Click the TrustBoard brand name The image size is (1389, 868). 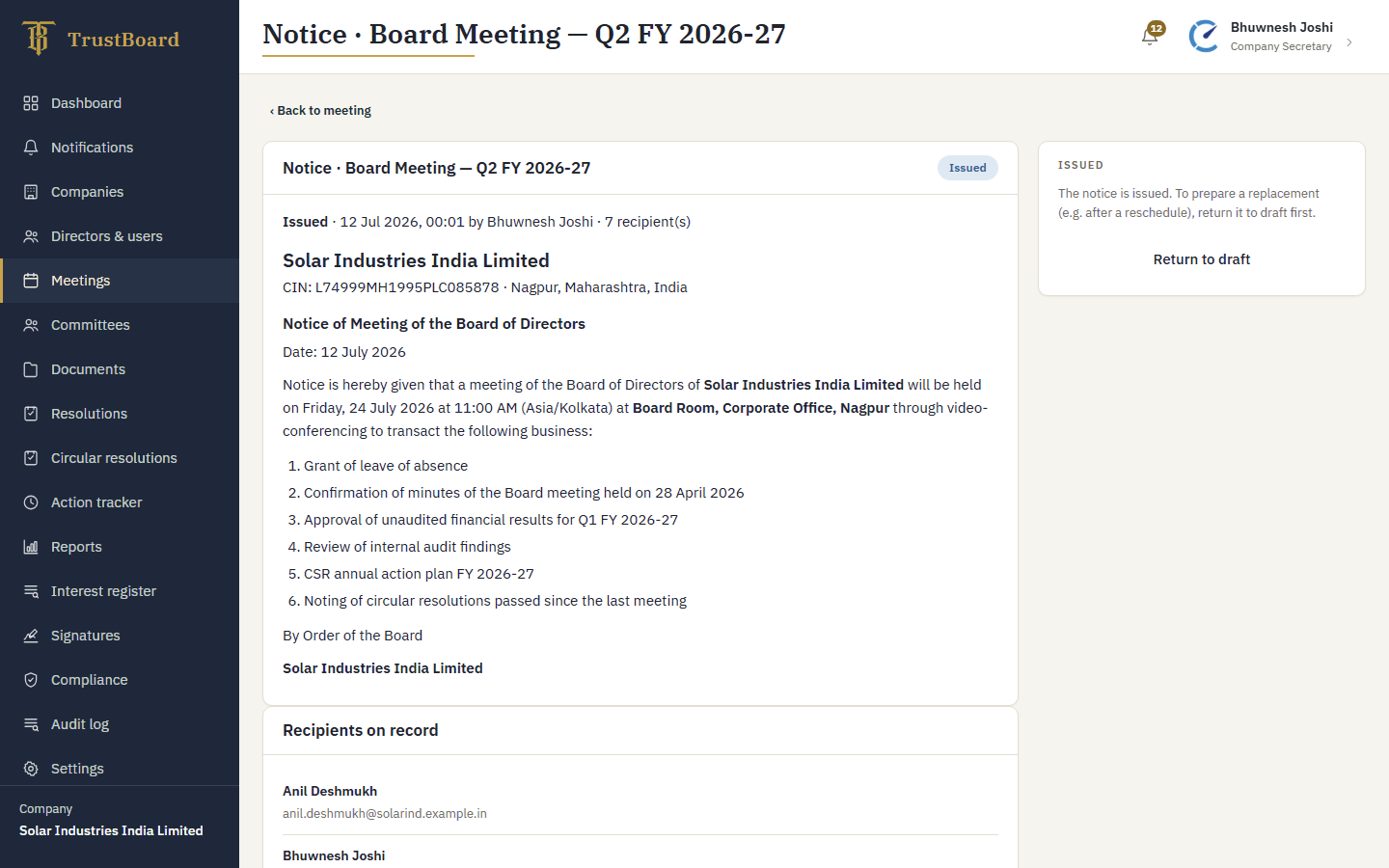[123, 40]
